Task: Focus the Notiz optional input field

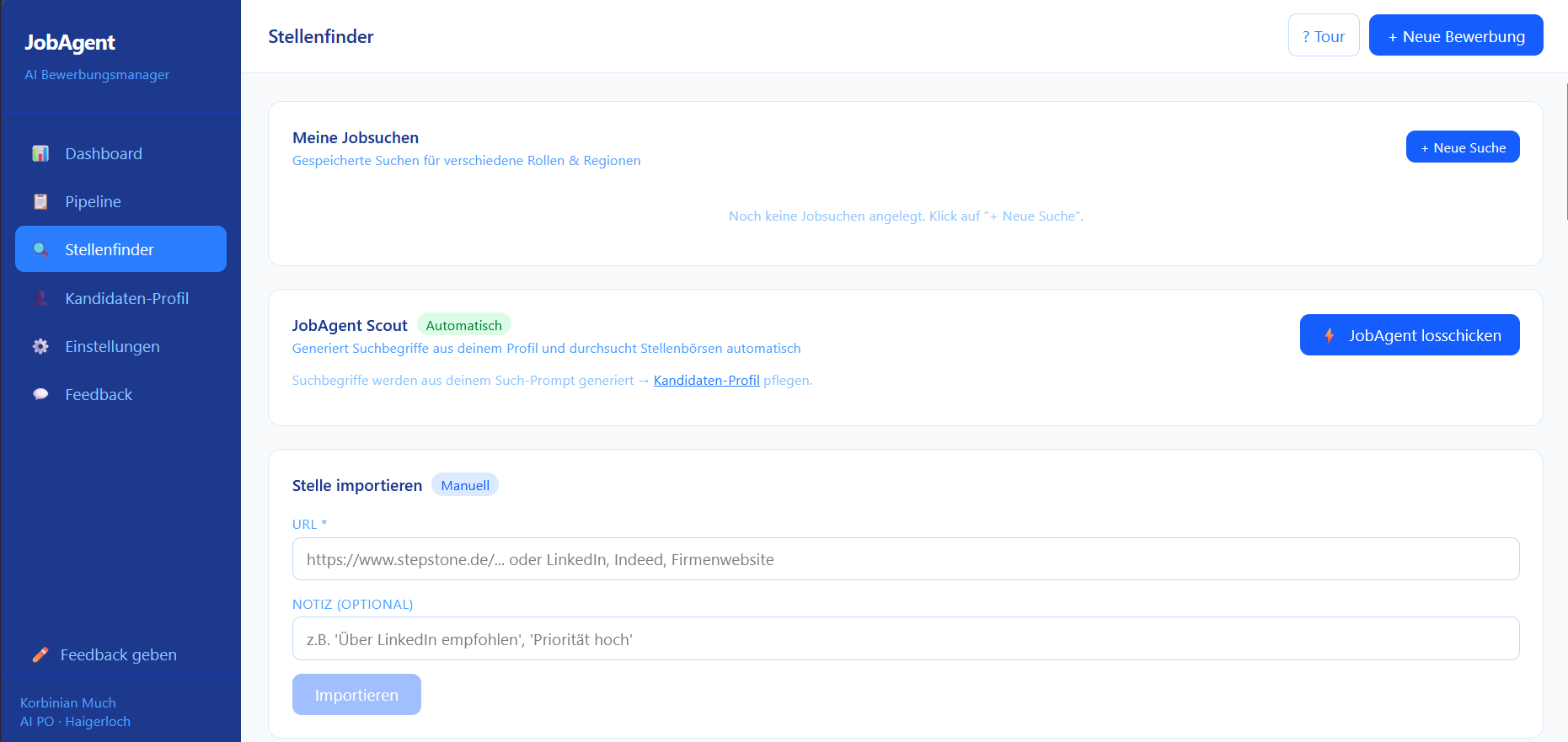Action: [x=906, y=639]
